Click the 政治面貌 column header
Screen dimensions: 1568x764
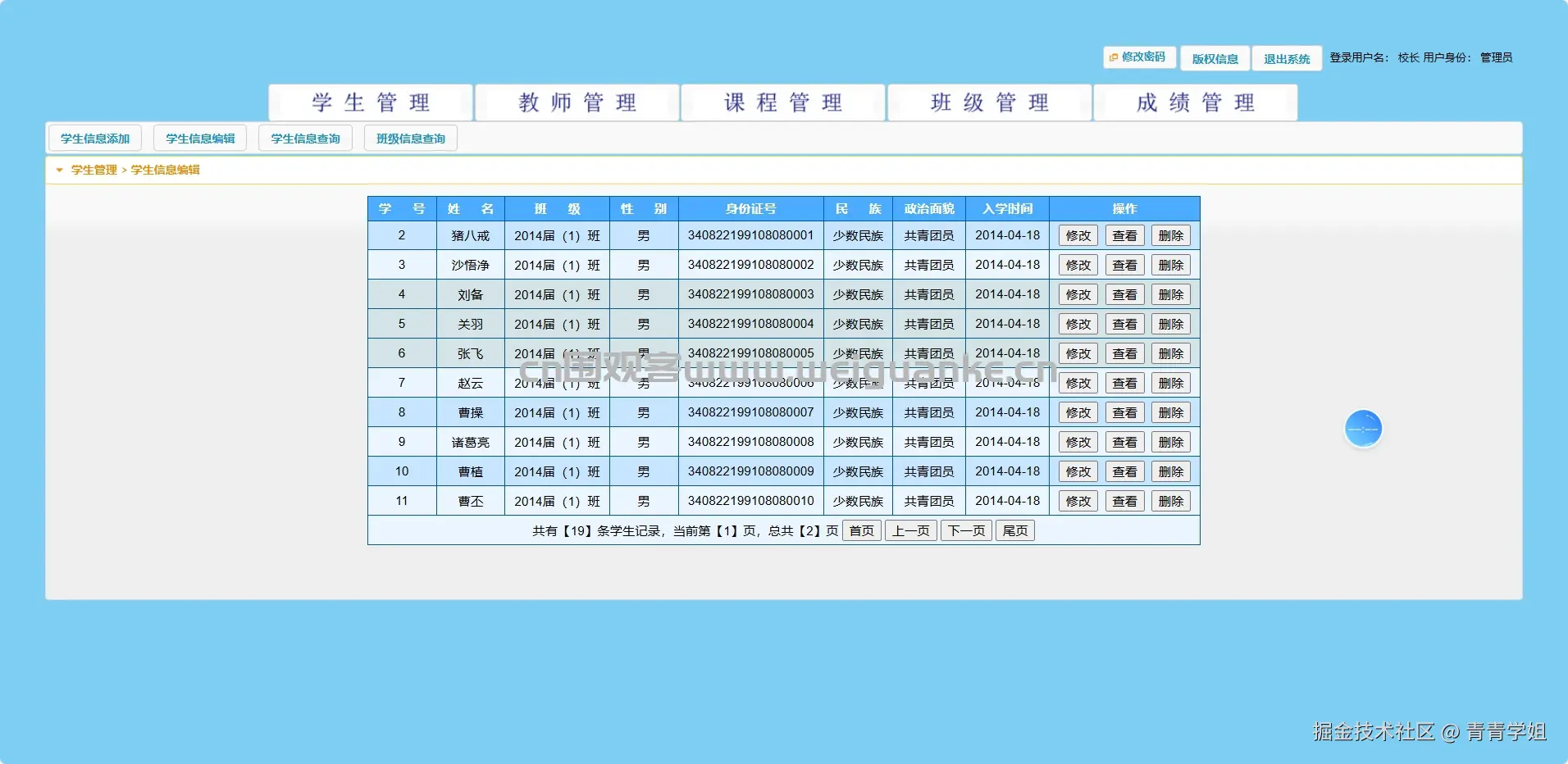click(x=929, y=209)
